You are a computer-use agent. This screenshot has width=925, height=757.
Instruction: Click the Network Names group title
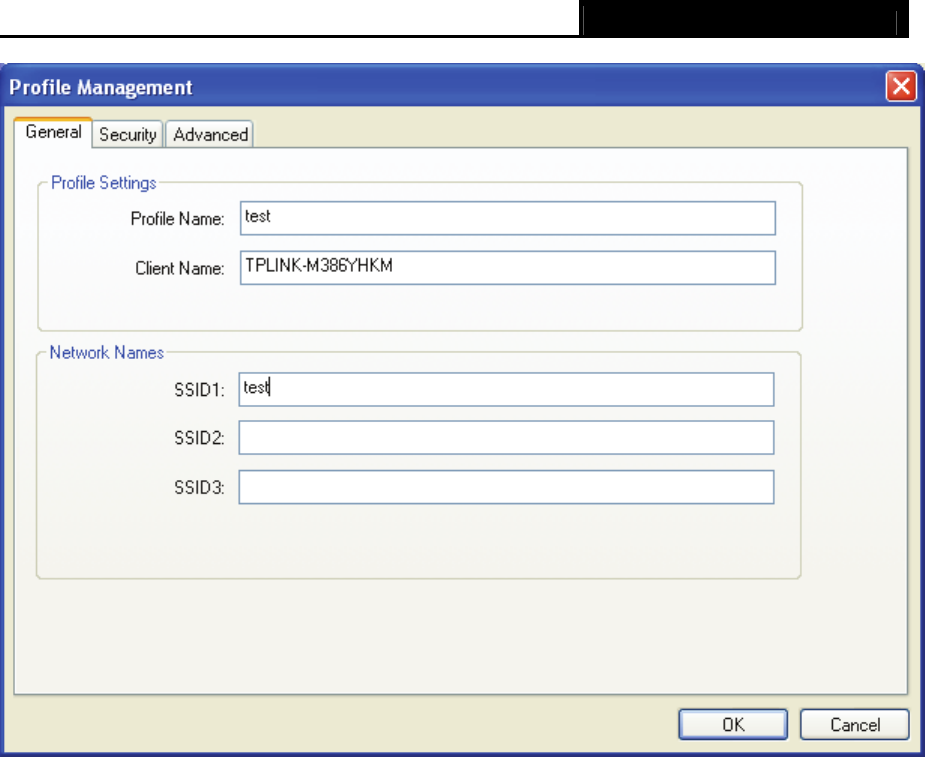(107, 352)
